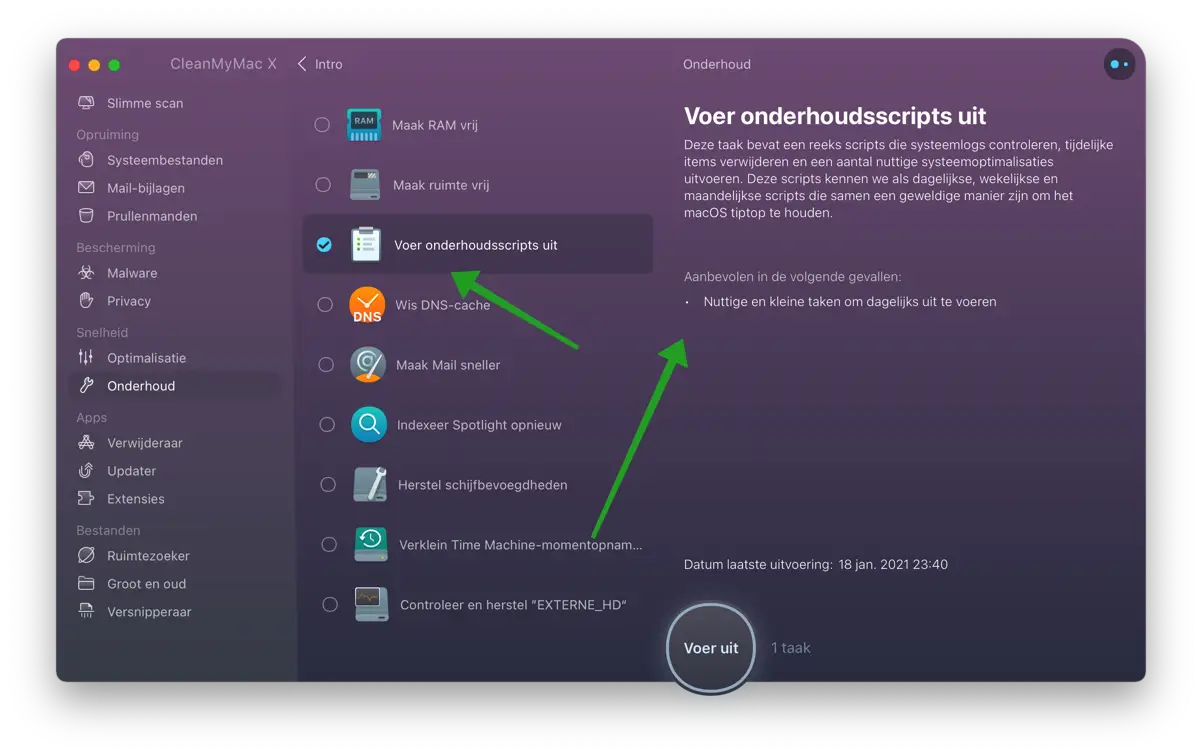Viewport: 1202px width, 756px height.
Task: Select Indexeer Spotlight opnieuw label
Action: coord(479,425)
